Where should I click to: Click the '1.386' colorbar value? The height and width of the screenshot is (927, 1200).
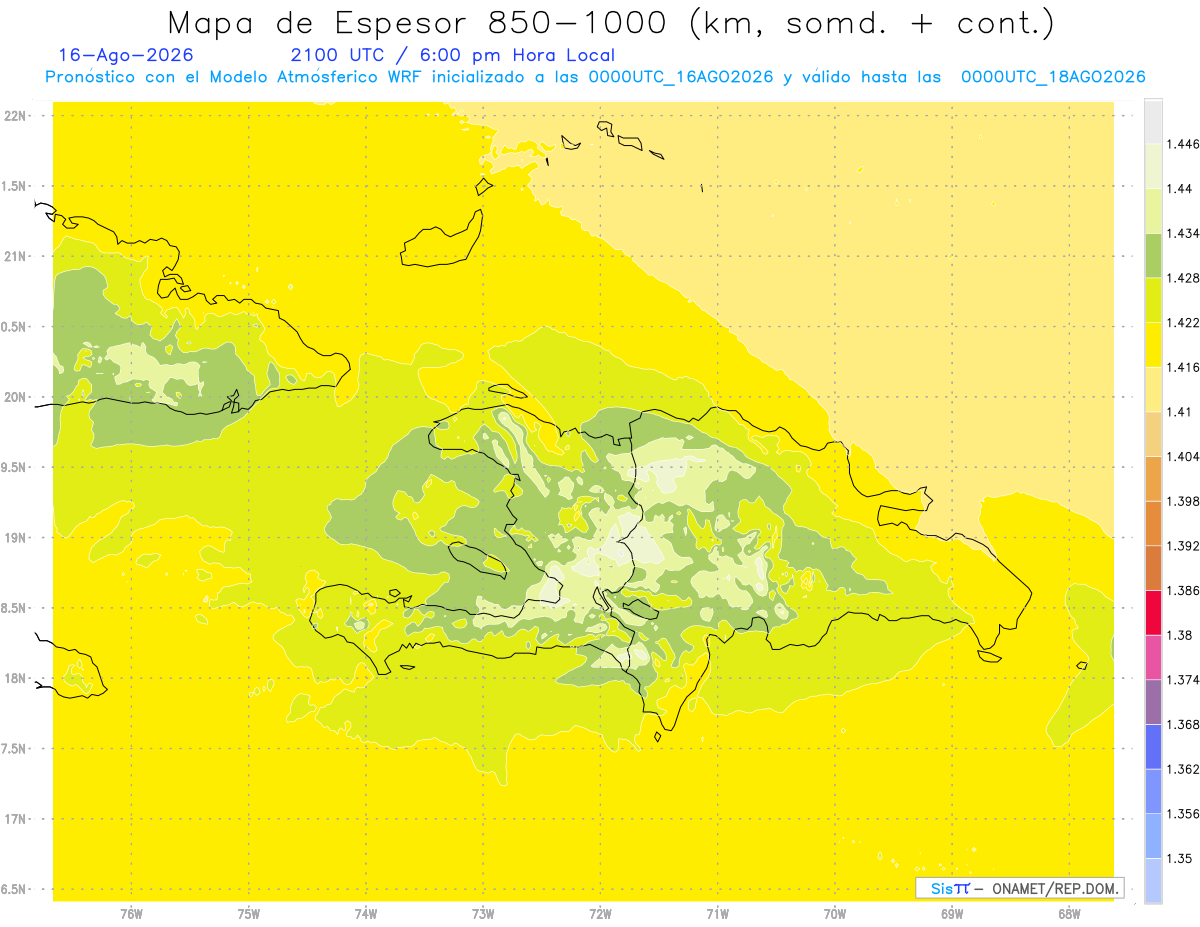[1183, 590]
